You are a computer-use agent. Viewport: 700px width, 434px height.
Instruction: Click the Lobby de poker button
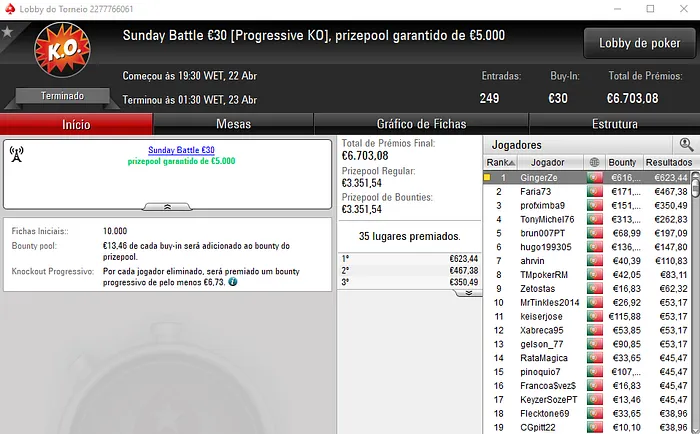[639, 43]
